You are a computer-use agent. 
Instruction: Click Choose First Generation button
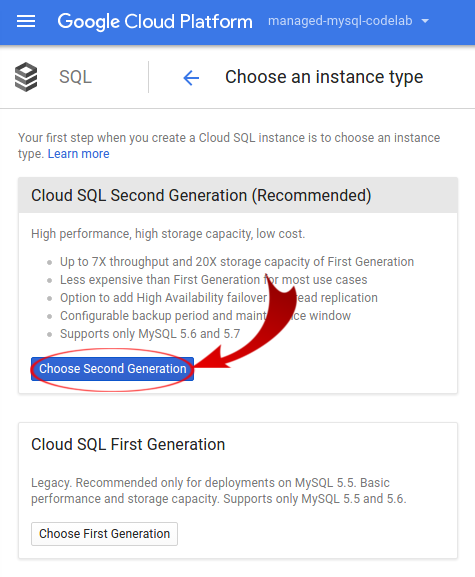click(x=104, y=534)
